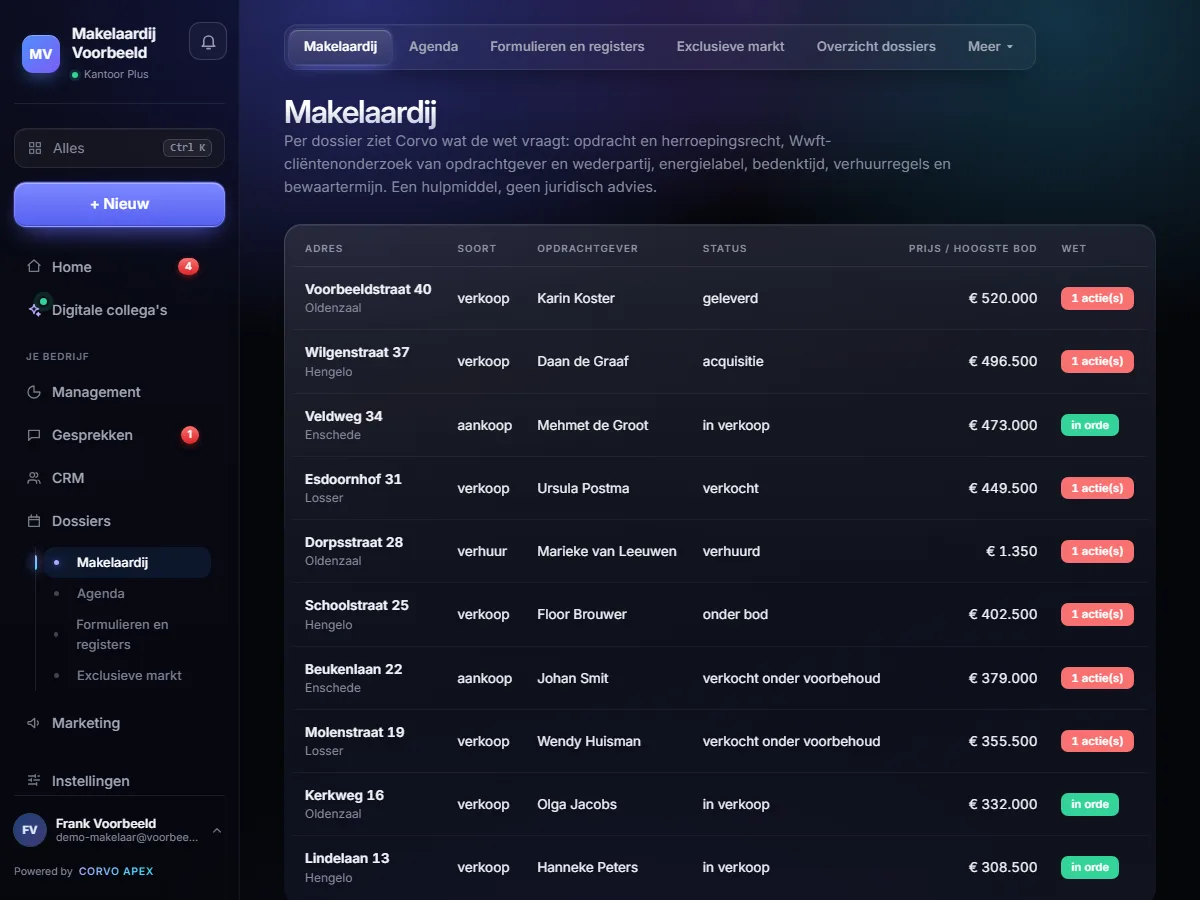Open the Meer dropdown menu
The image size is (1200, 900).
pos(990,47)
